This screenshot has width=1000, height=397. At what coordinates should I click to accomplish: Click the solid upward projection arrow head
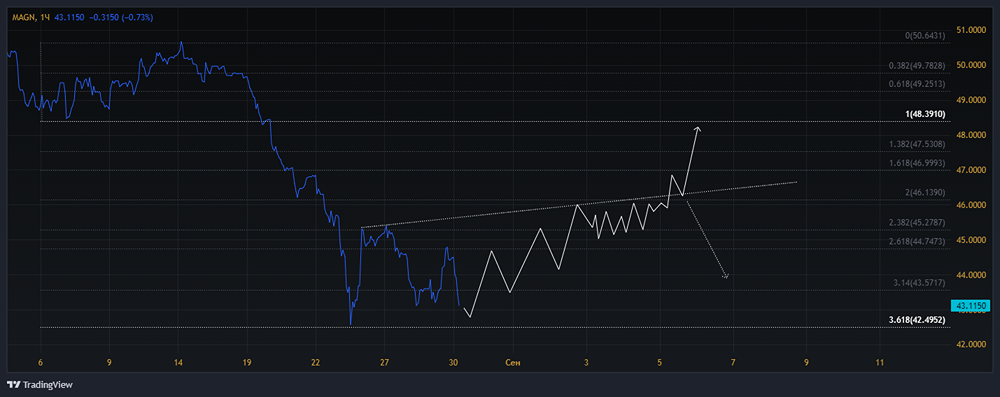point(698,130)
